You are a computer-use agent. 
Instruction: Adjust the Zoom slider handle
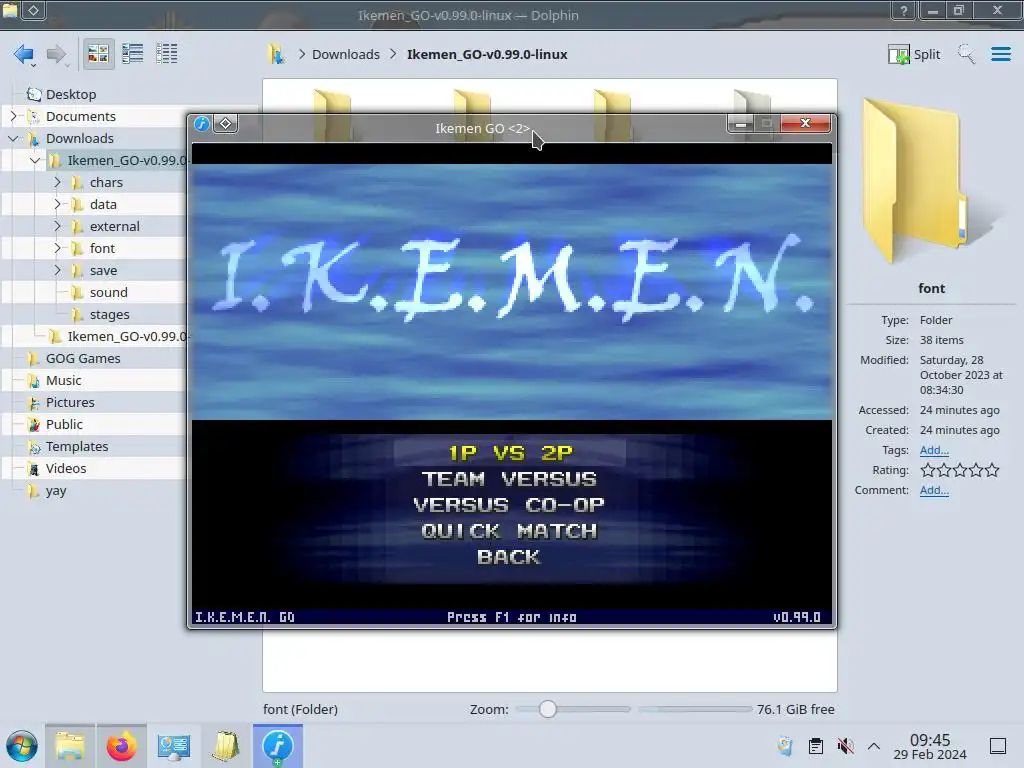coord(548,709)
